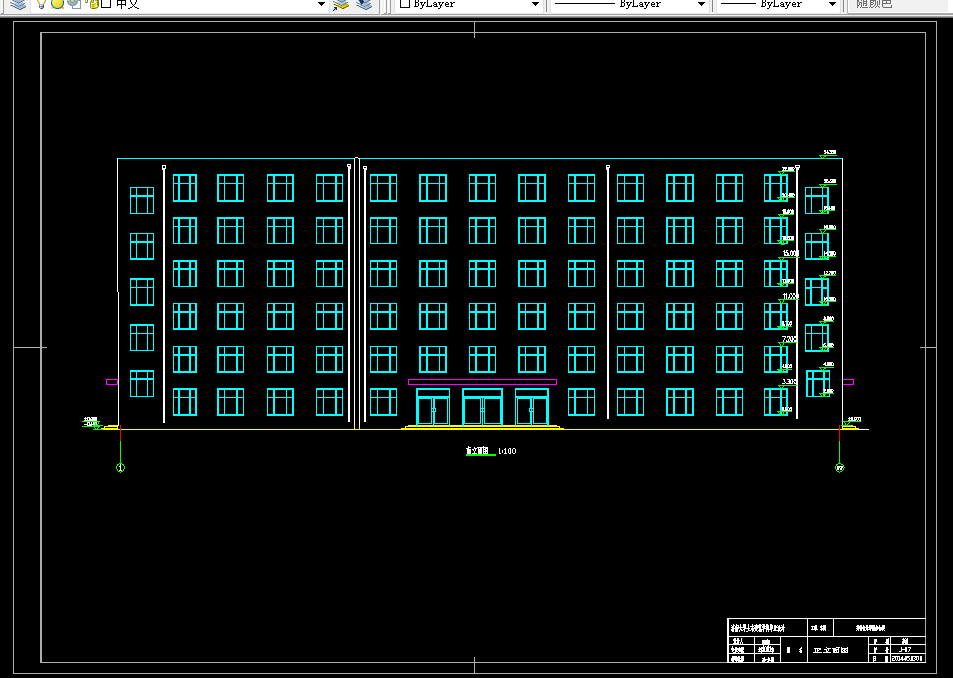Select the magenta entrance canopy rectangle
Viewport: 953px width, 678px height.
click(483, 382)
